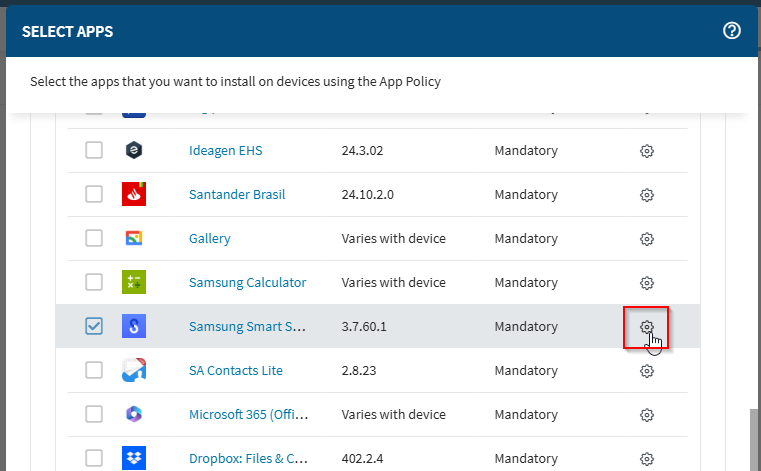The height and width of the screenshot is (471, 761).
Task: Uncheck the Samsung Smart Switch checkbox
Action: 94,326
